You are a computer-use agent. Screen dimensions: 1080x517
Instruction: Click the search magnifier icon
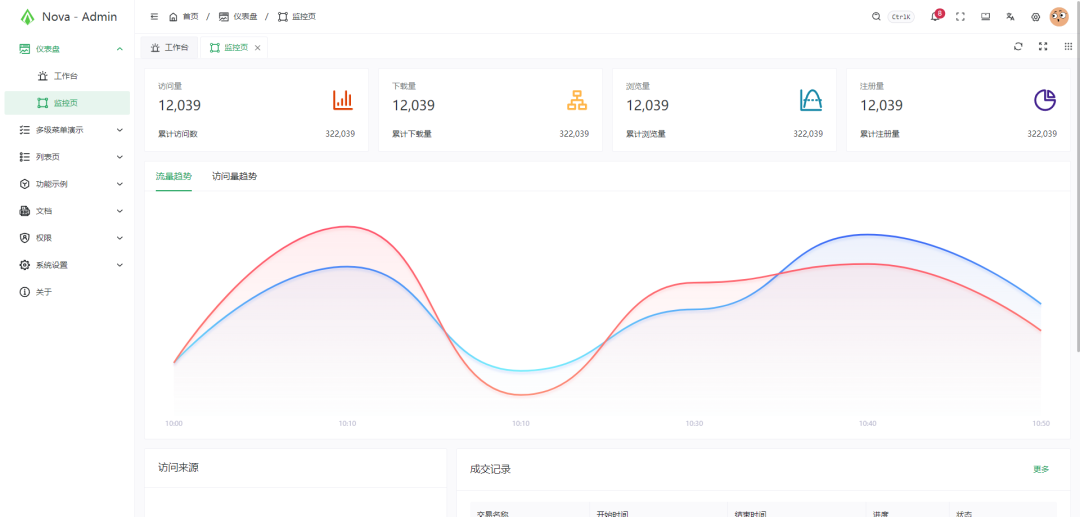877,17
